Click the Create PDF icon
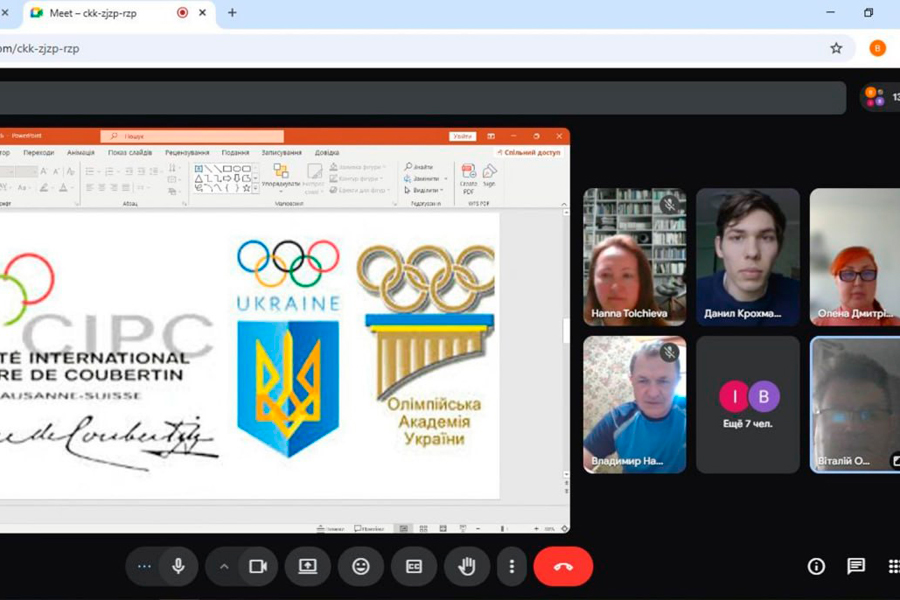This screenshot has height=600, width=900. [x=468, y=179]
